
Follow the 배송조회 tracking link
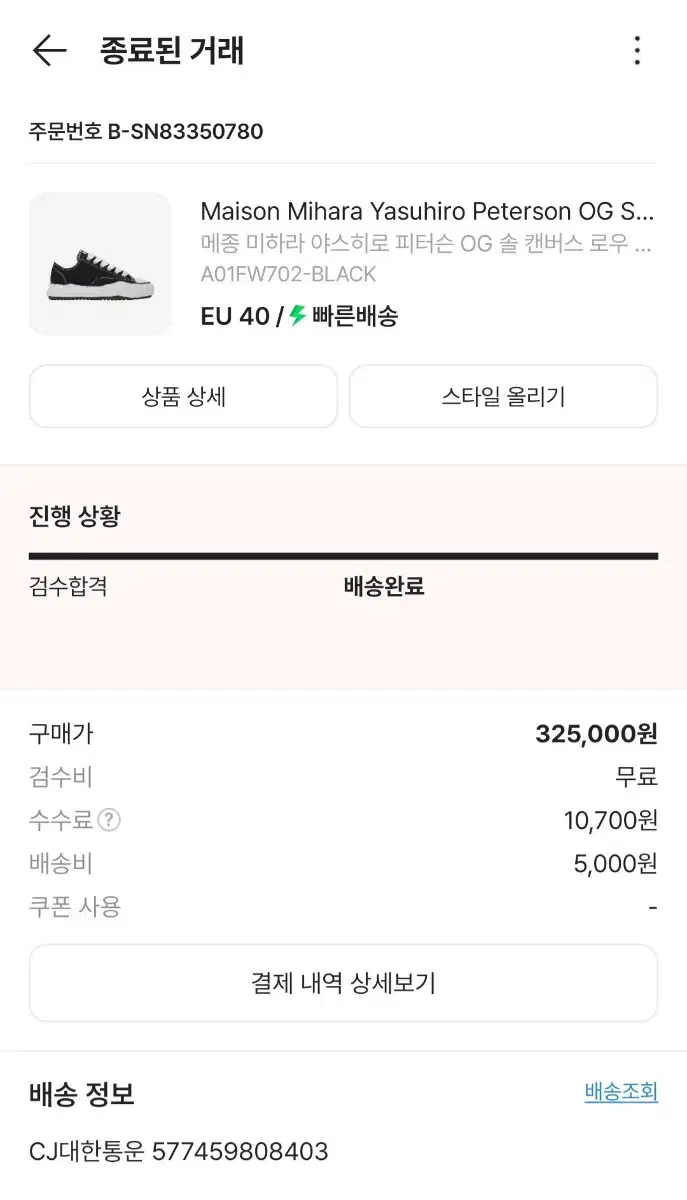click(x=621, y=1092)
